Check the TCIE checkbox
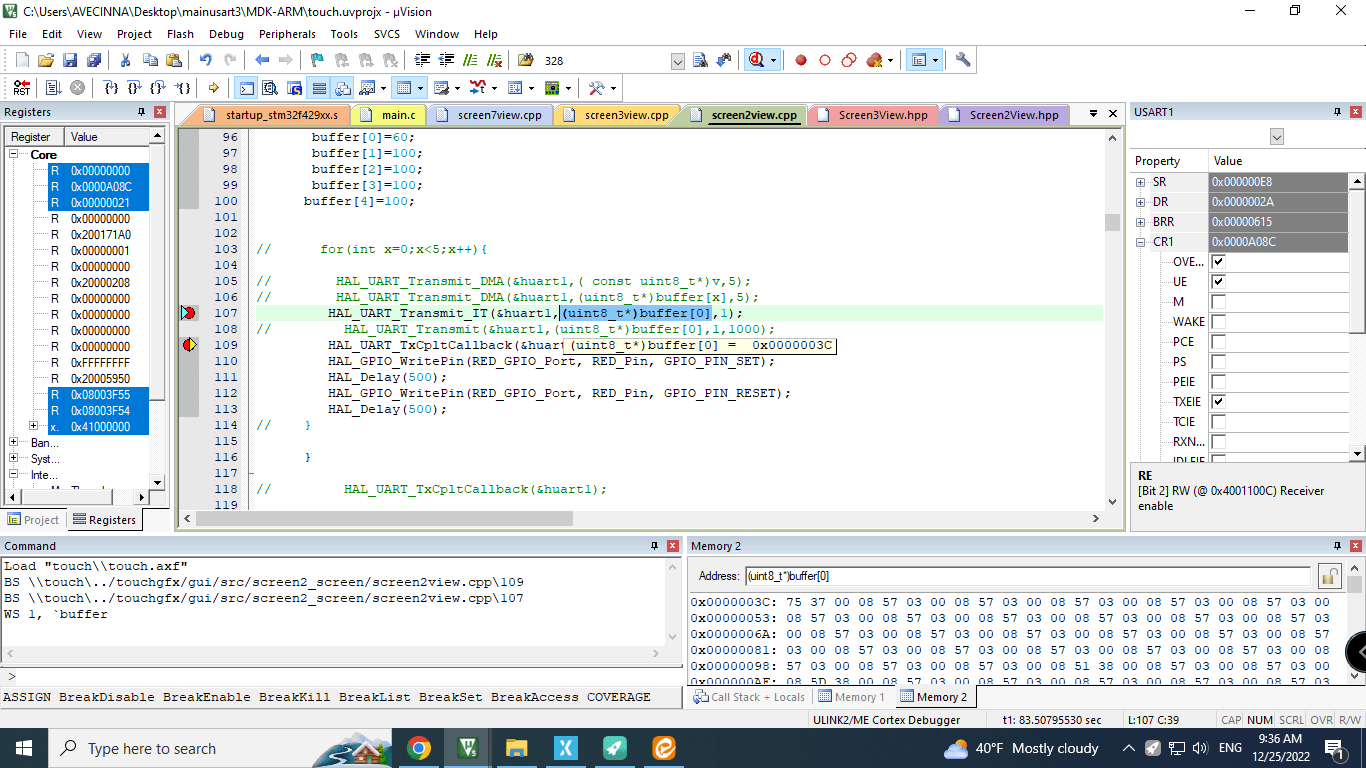The image size is (1366, 768). tap(1218, 422)
